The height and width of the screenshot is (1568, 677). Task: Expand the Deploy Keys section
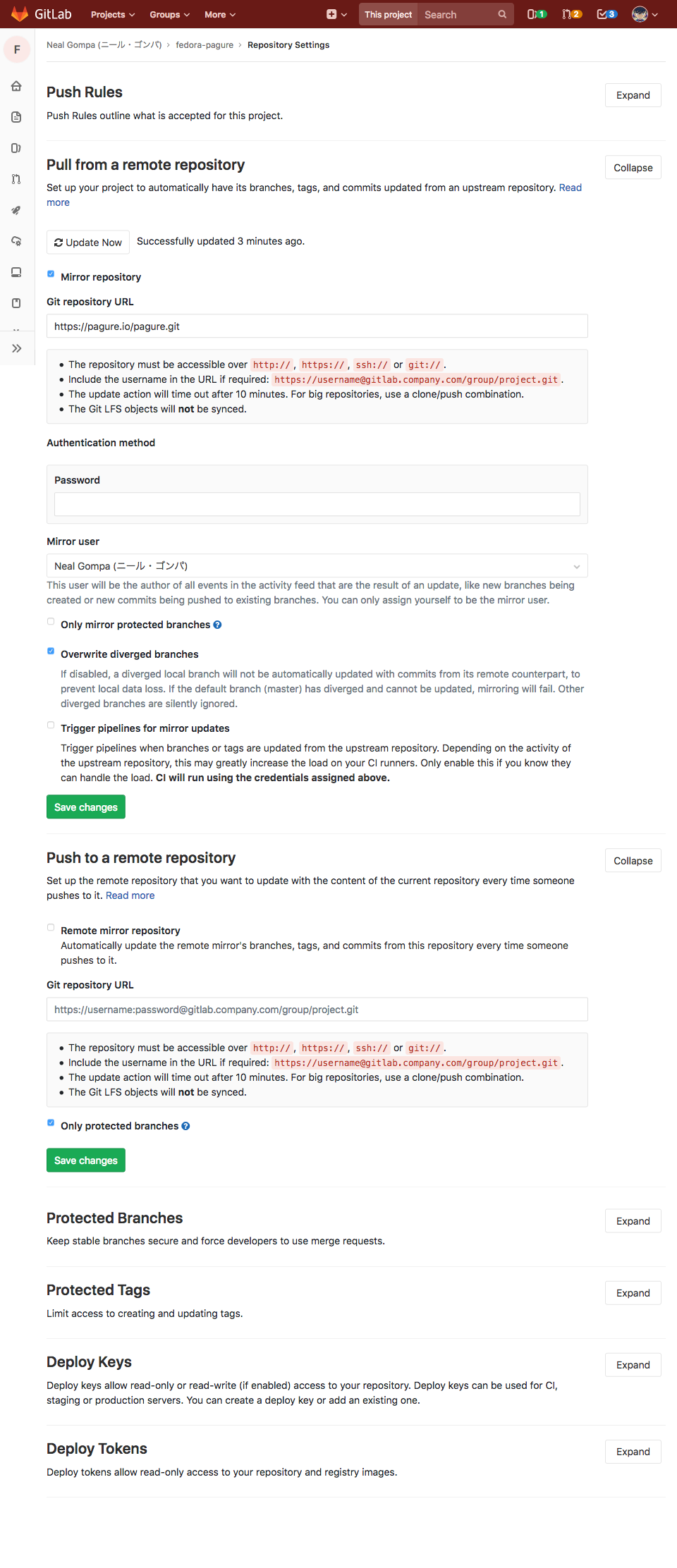coord(633,1365)
